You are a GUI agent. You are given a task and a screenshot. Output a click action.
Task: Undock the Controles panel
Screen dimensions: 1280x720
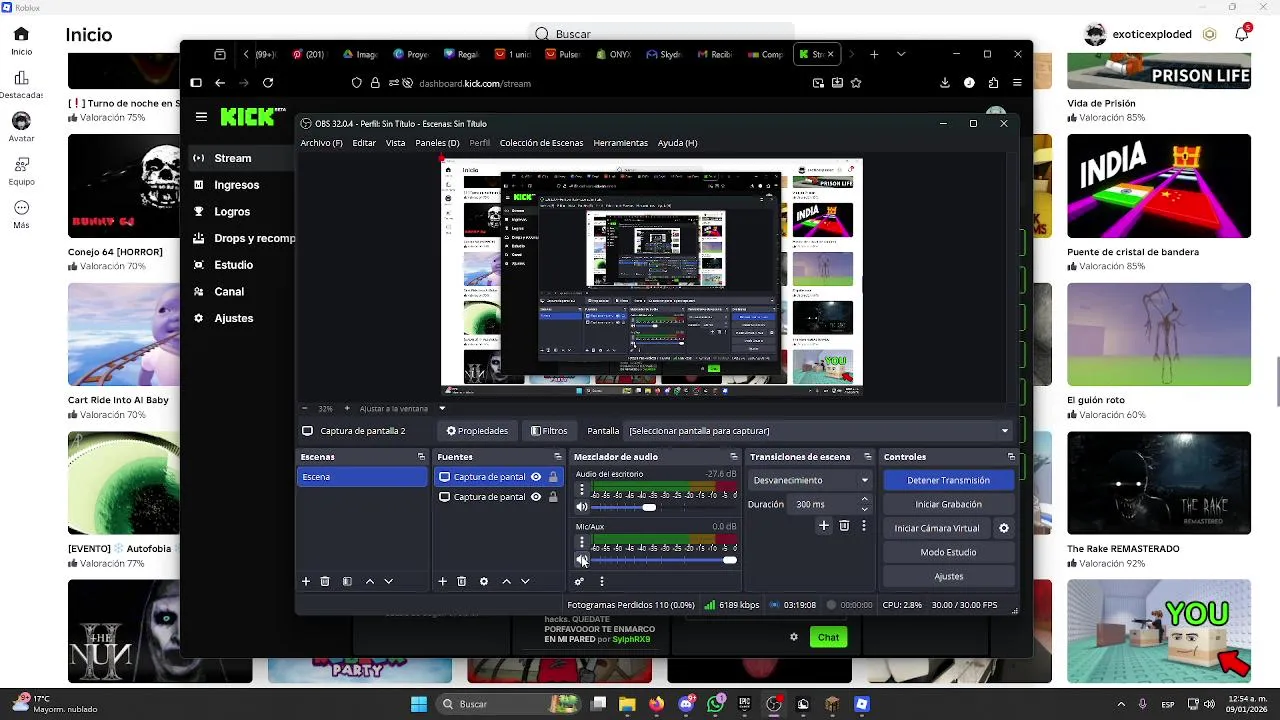tap(1011, 457)
